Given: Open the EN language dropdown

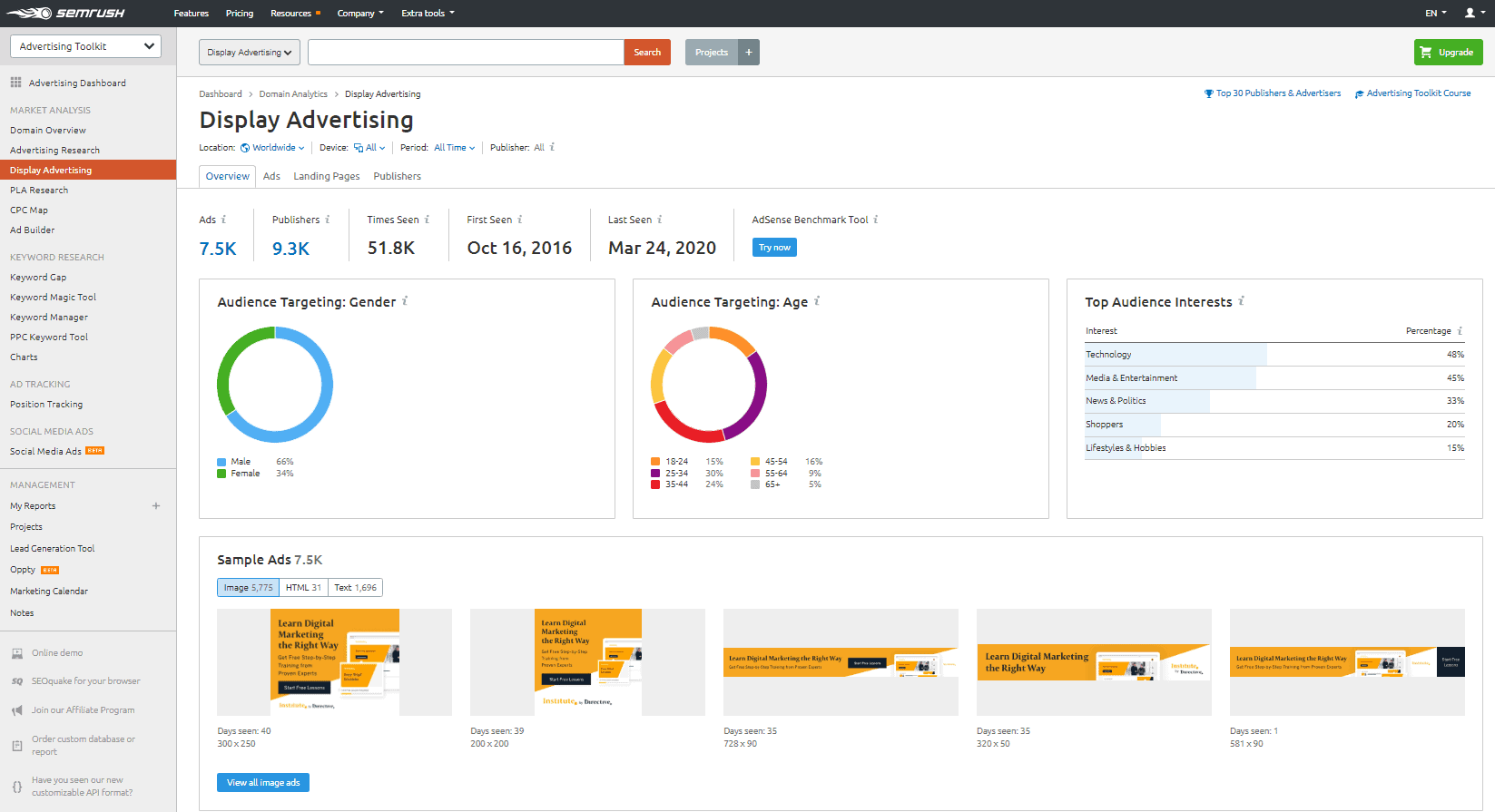Looking at the screenshot, I should (1436, 14).
